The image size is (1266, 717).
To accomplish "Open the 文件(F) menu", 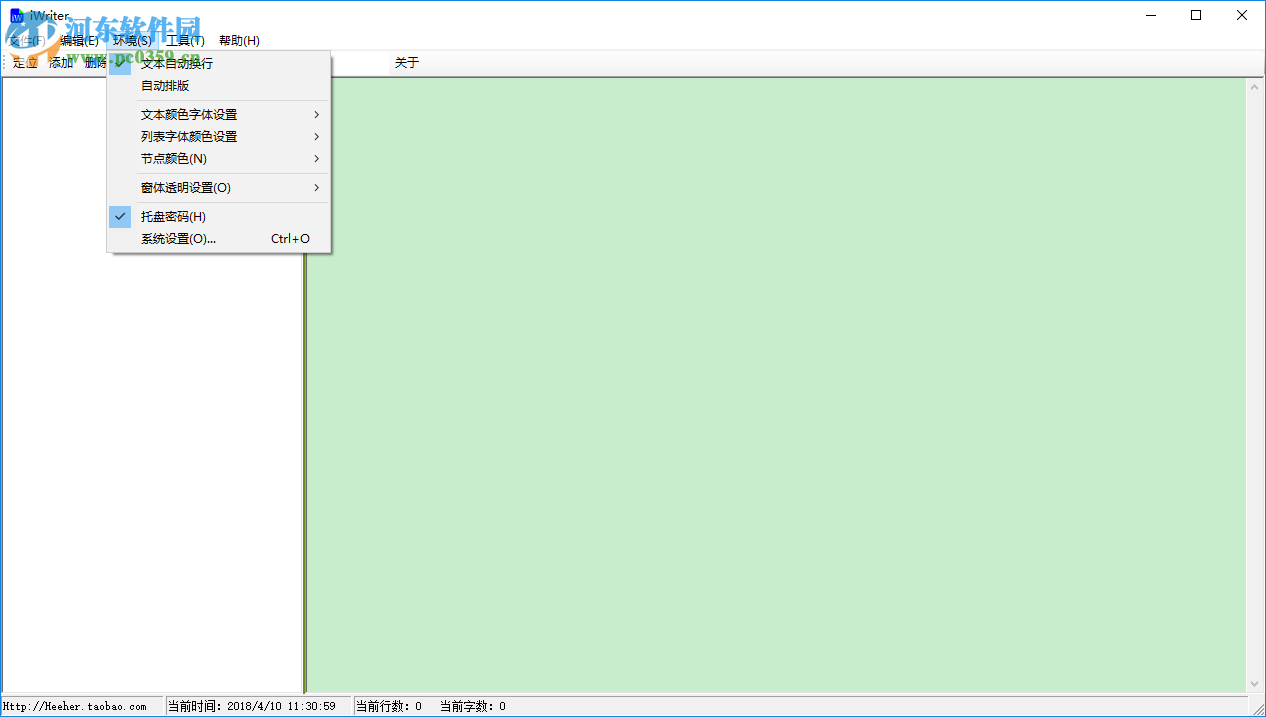I will (x=28, y=40).
